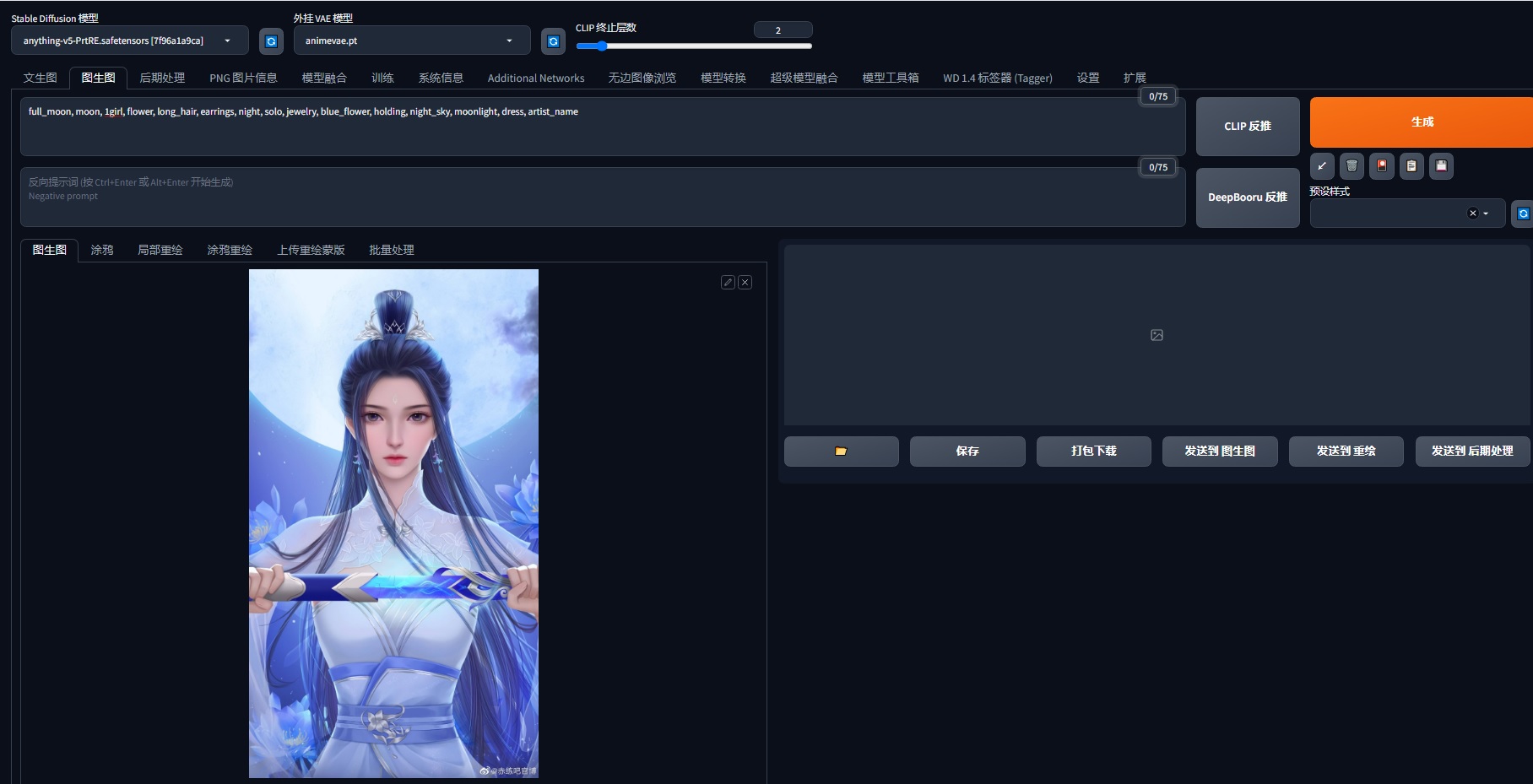Run DeepBooru 反推 interrogation
Screen dimensions: 1533x784
click(x=1247, y=197)
